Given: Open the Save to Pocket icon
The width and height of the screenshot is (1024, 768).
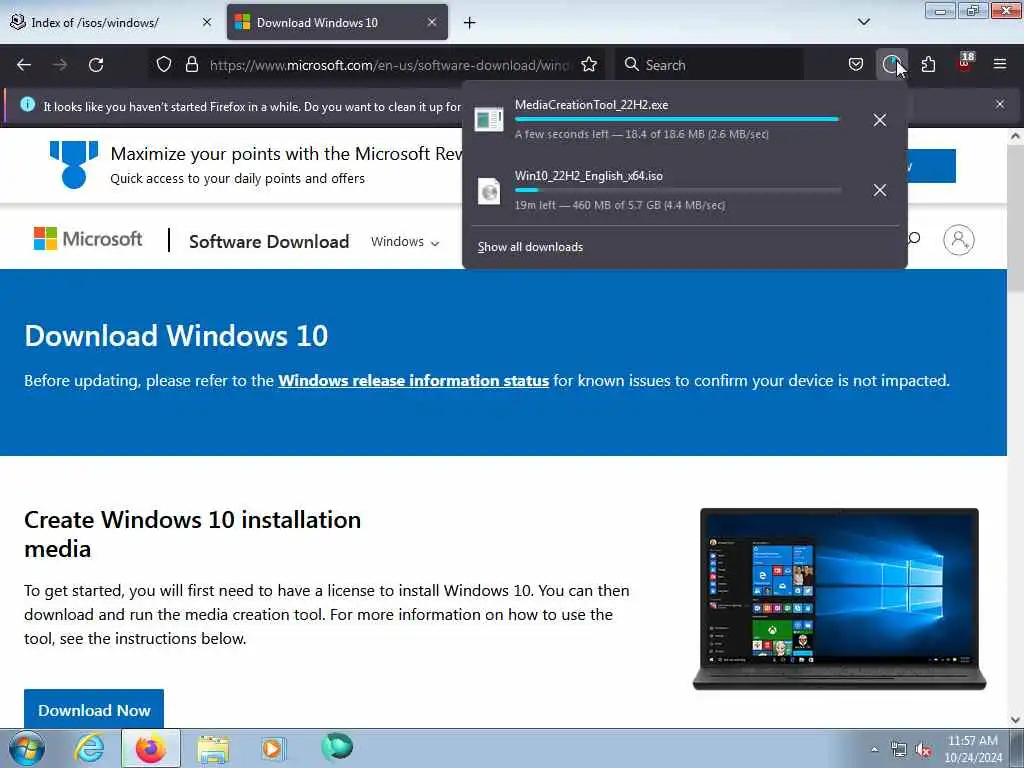Looking at the screenshot, I should [x=856, y=64].
